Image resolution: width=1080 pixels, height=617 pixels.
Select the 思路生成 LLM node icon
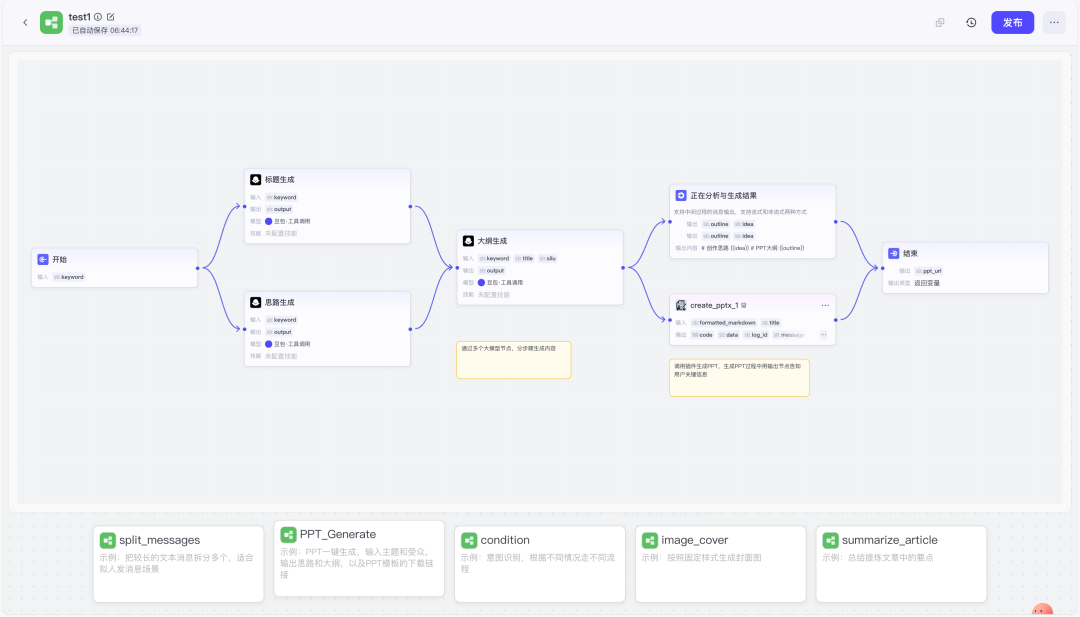point(256,302)
